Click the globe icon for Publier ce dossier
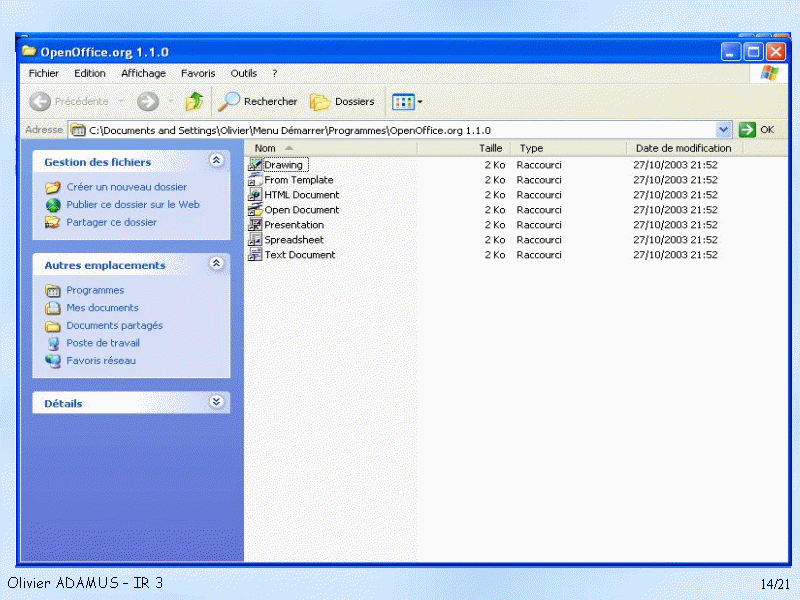 pyautogui.click(x=53, y=205)
